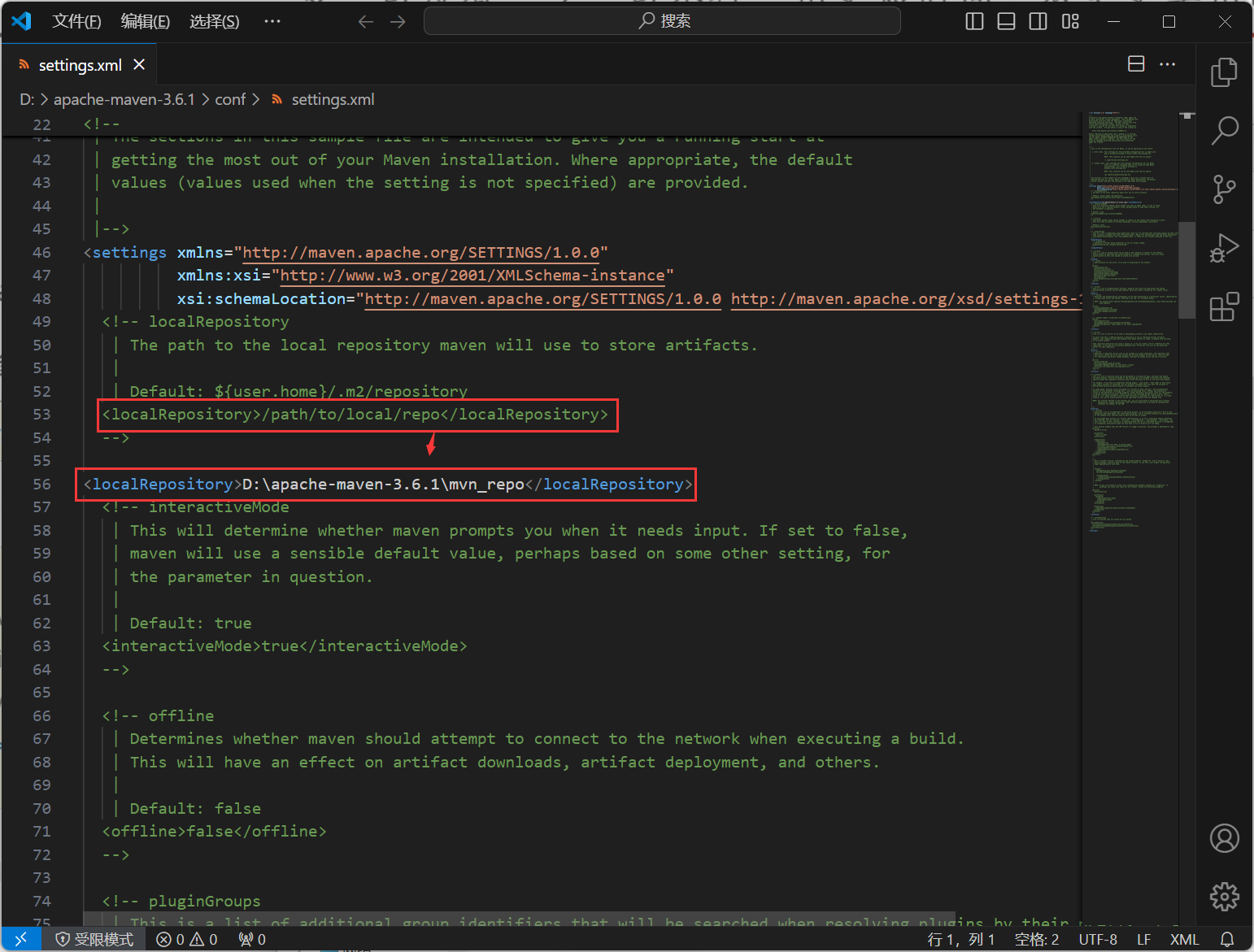Go back with the left arrow
This screenshot has height=952, width=1254.
[x=366, y=21]
